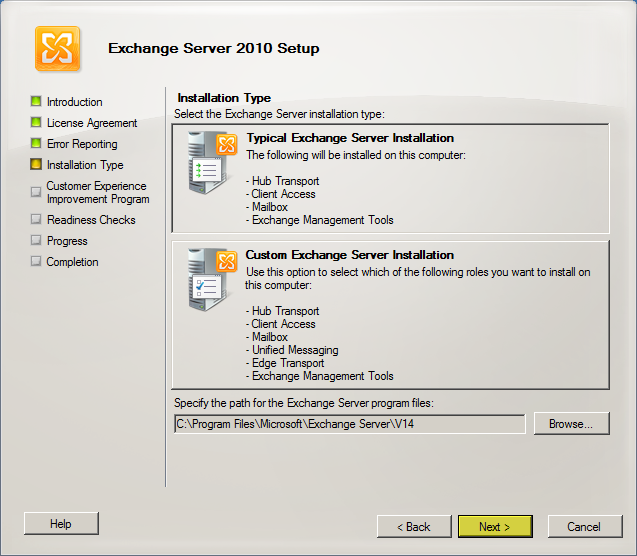
Task: Click the Progress step label
Action: click(x=67, y=241)
